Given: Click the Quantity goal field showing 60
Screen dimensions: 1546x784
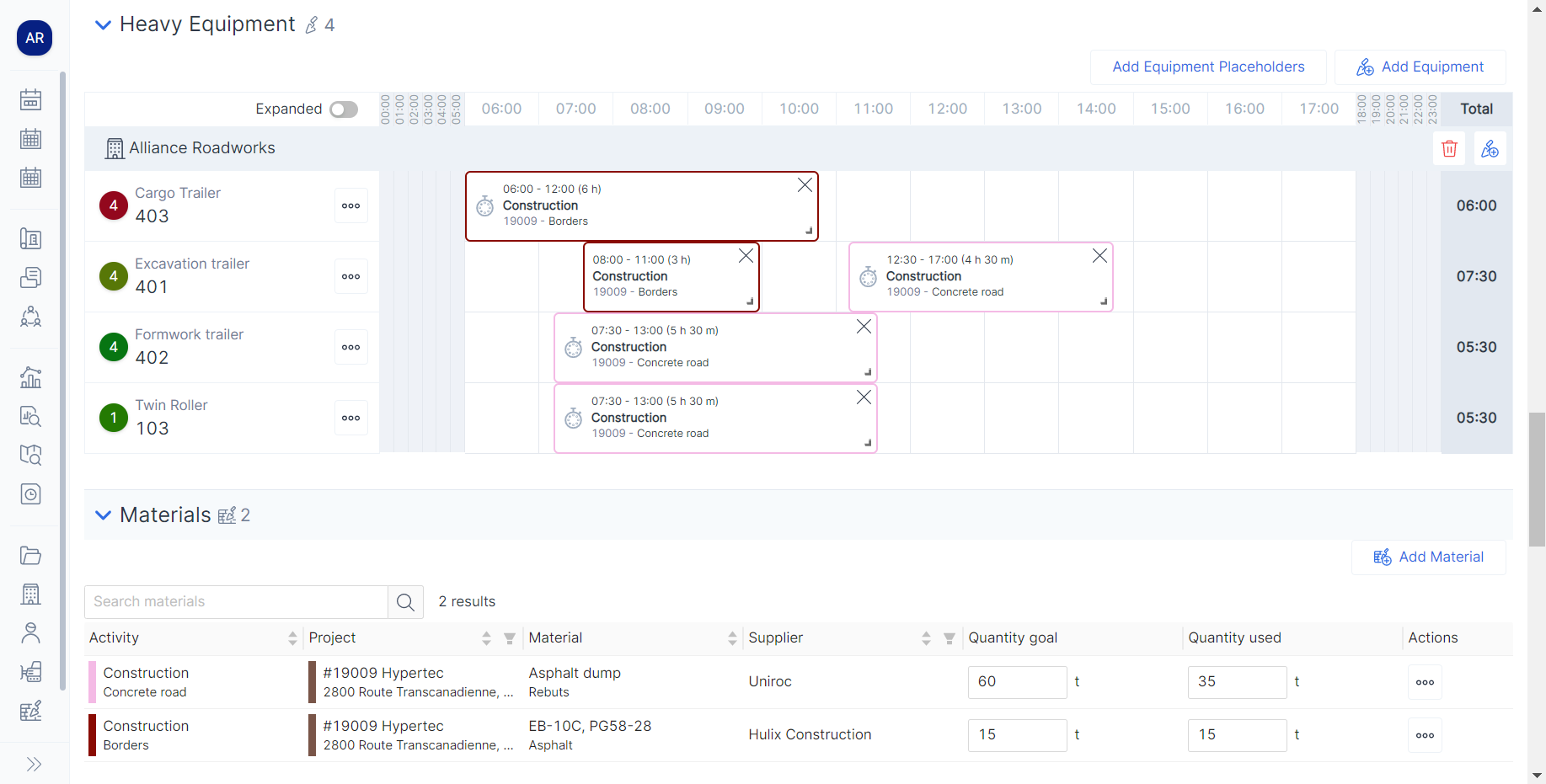Looking at the screenshot, I should (1017, 682).
